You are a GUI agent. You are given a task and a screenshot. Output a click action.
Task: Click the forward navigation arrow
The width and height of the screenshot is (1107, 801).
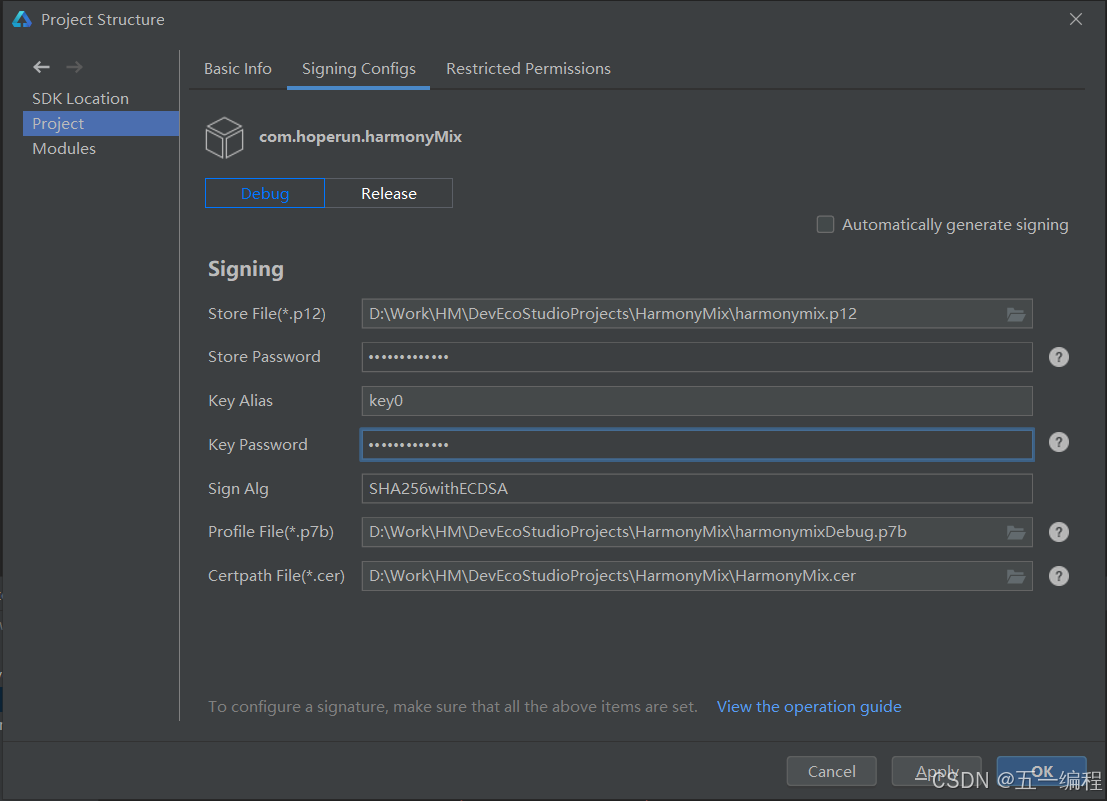click(74, 67)
